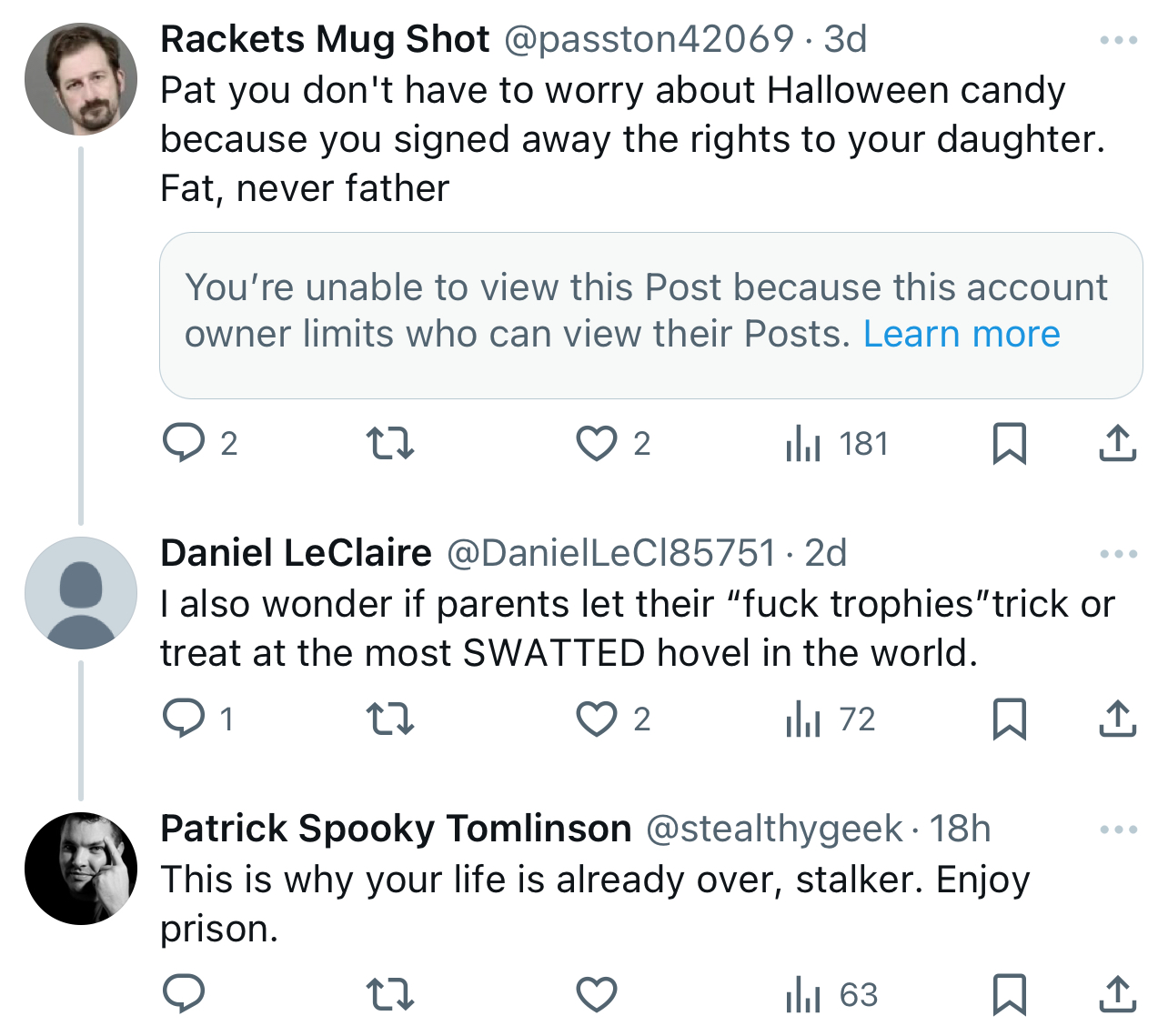Open Learn more link in restricted post notice
Image resolution: width=1168 pixels, height=1036 pixels.
pos(962,334)
